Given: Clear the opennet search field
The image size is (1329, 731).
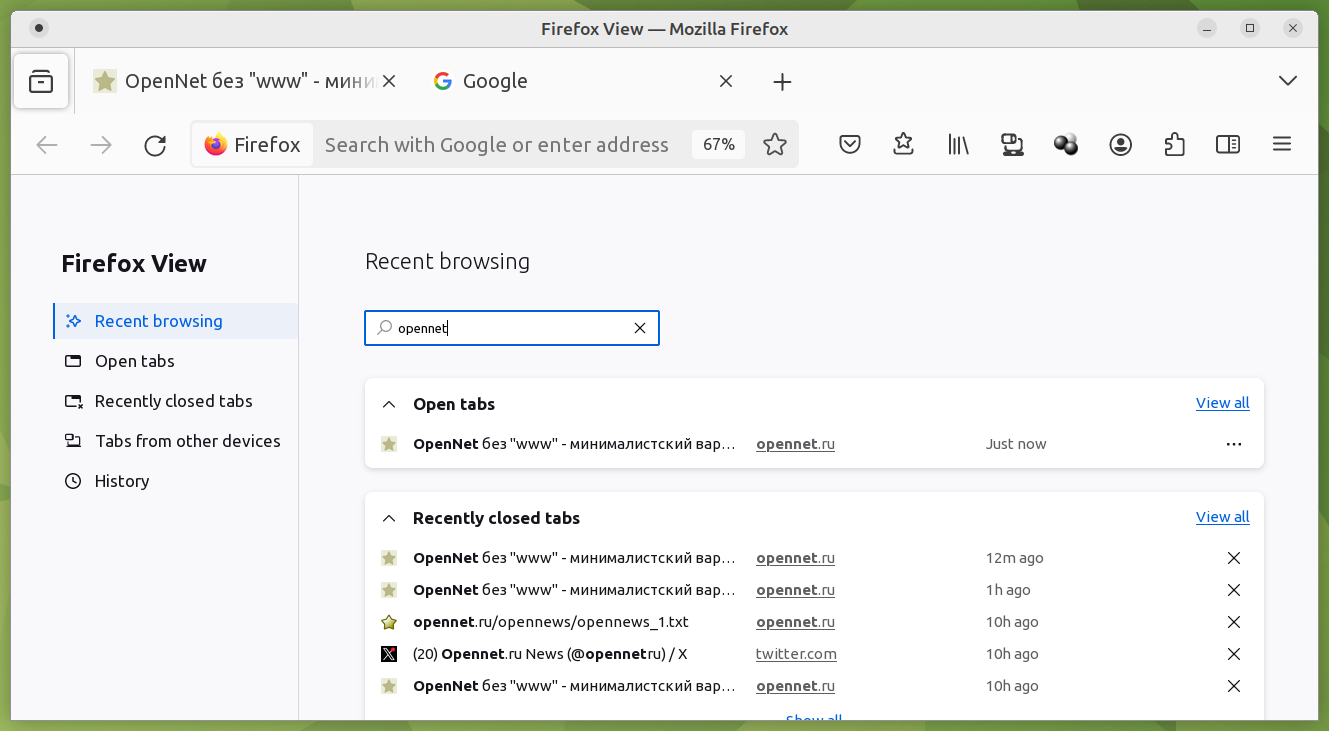Looking at the screenshot, I should (640, 328).
